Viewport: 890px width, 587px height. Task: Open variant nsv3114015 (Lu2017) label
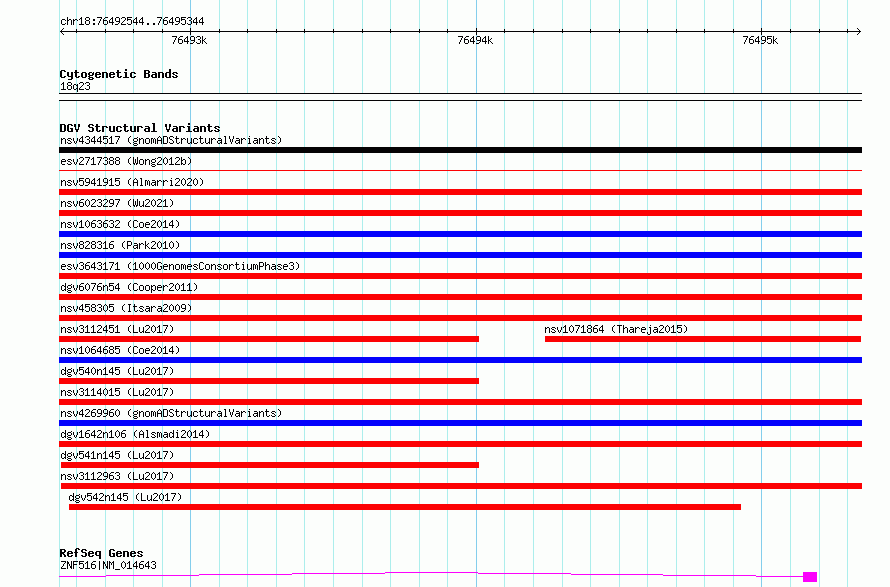[117, 392]
